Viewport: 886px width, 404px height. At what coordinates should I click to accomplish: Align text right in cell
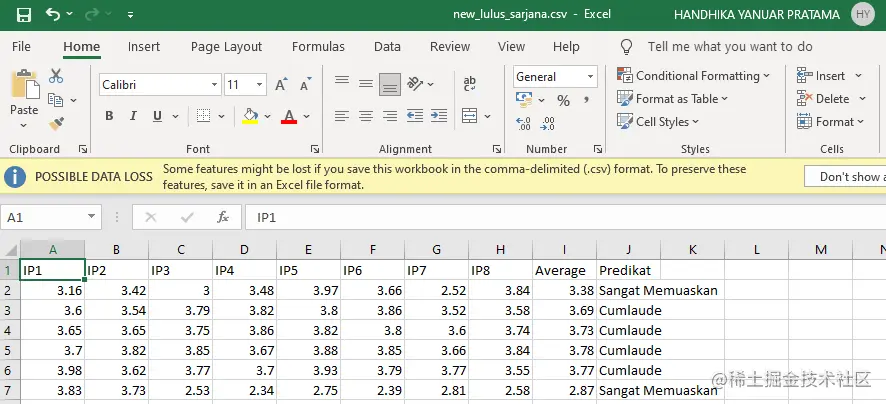(x=390, y=116)
